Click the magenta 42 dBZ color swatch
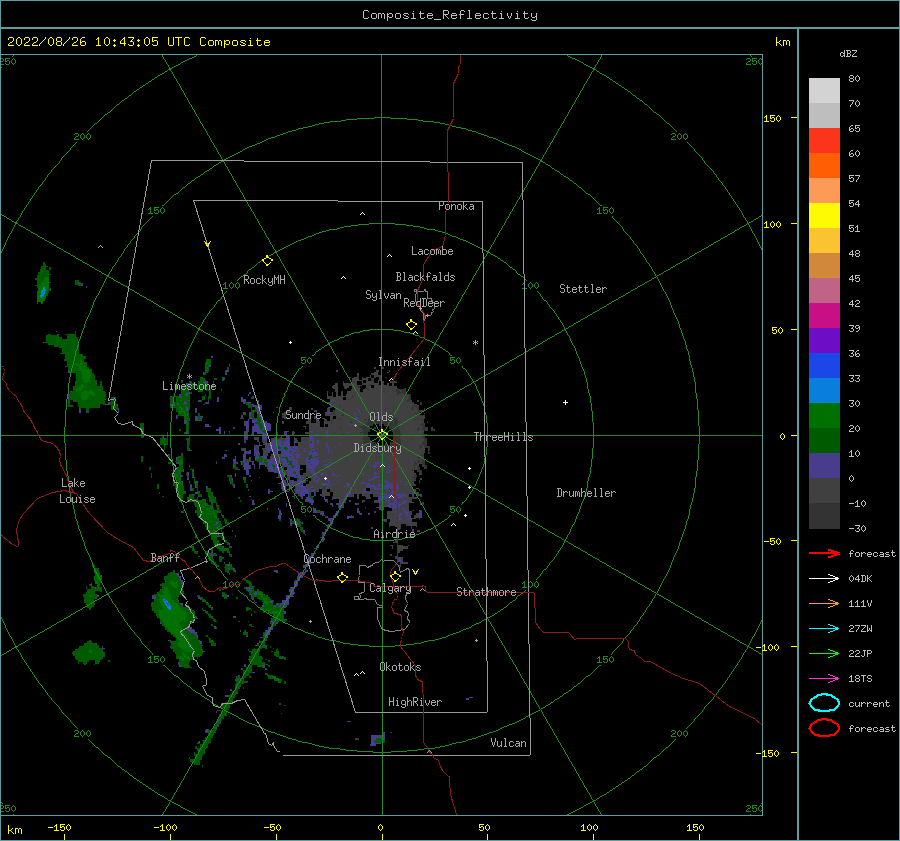Image resolution: width=900 pixels, height=841 pixels. click(824, 315)
